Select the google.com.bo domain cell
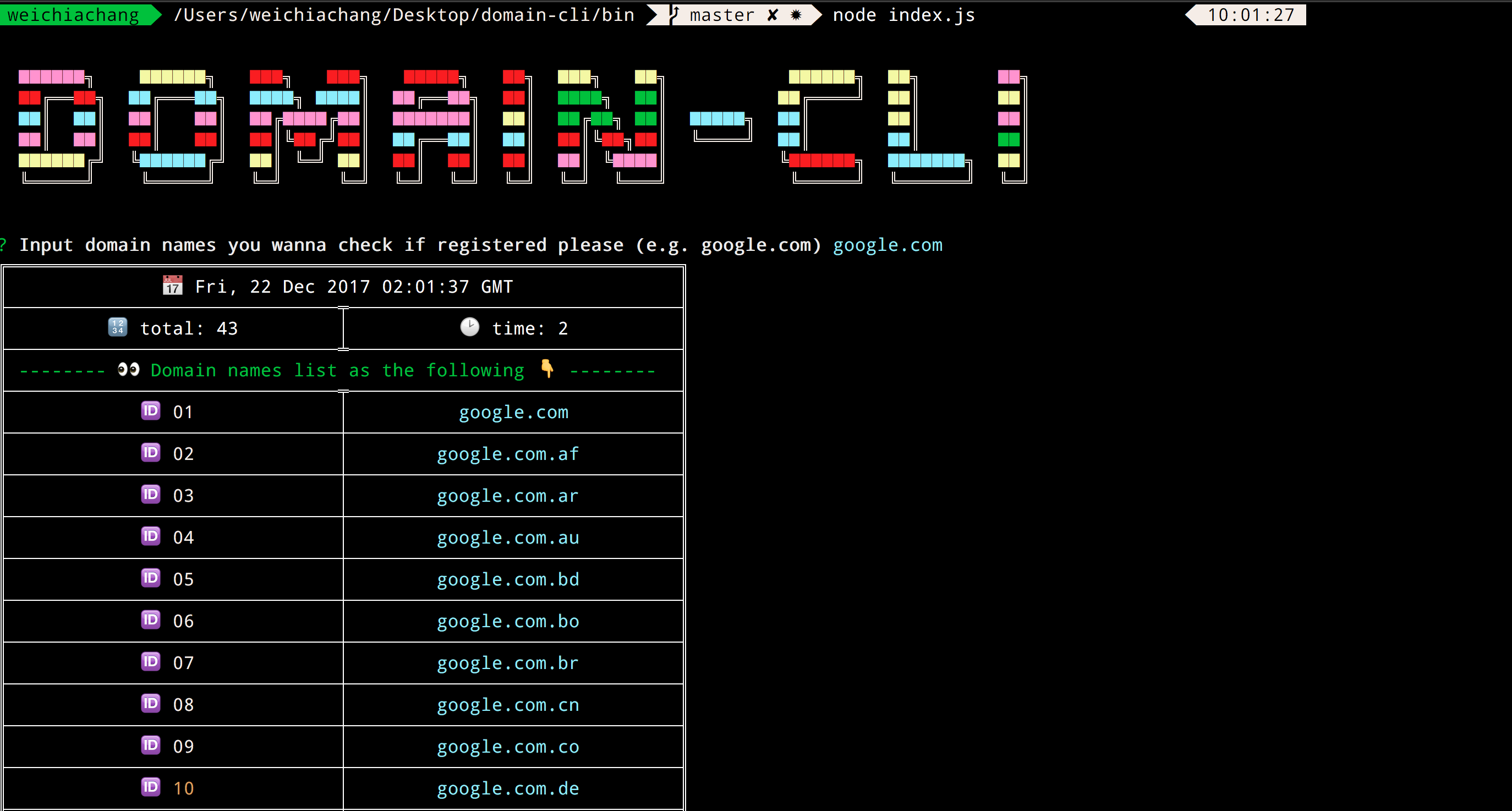1512x811 pixels. tap(513, 621)
